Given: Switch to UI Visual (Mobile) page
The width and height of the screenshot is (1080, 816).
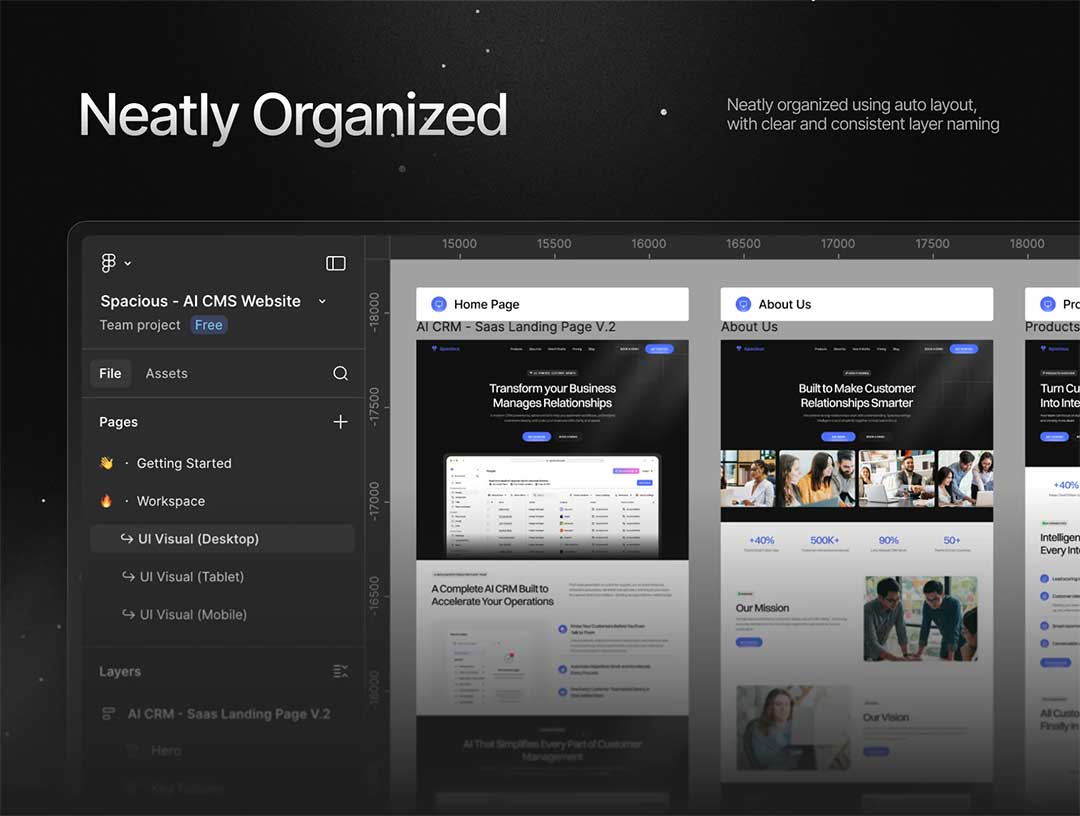Looking at the screenshot, I should tap(193, 615).
